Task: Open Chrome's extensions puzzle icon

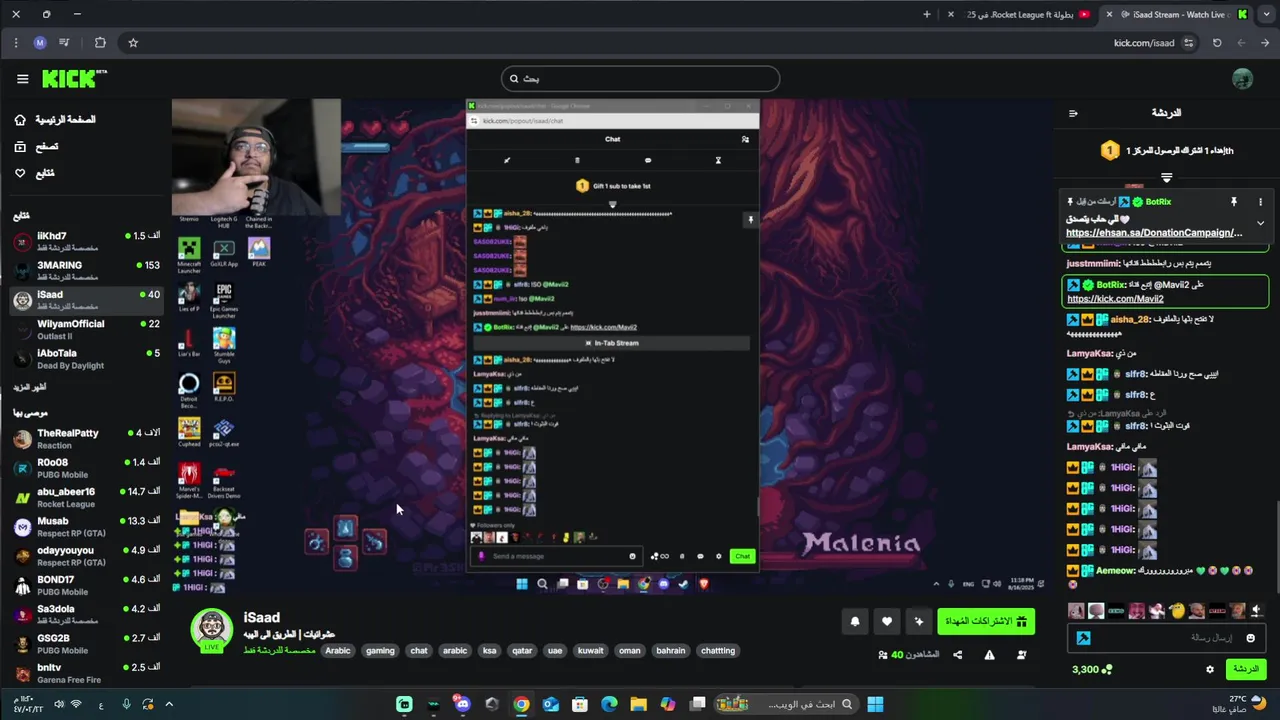Action: point(100,43)
